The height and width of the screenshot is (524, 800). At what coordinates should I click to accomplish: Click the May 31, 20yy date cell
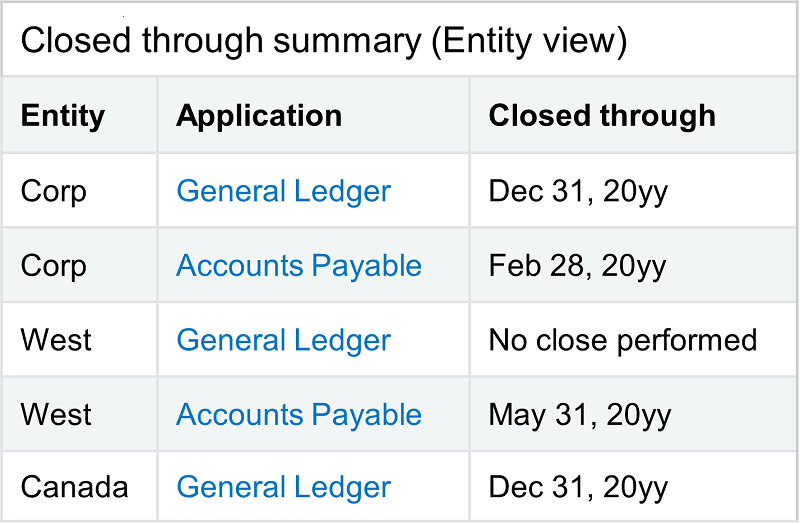click(580, 415)
